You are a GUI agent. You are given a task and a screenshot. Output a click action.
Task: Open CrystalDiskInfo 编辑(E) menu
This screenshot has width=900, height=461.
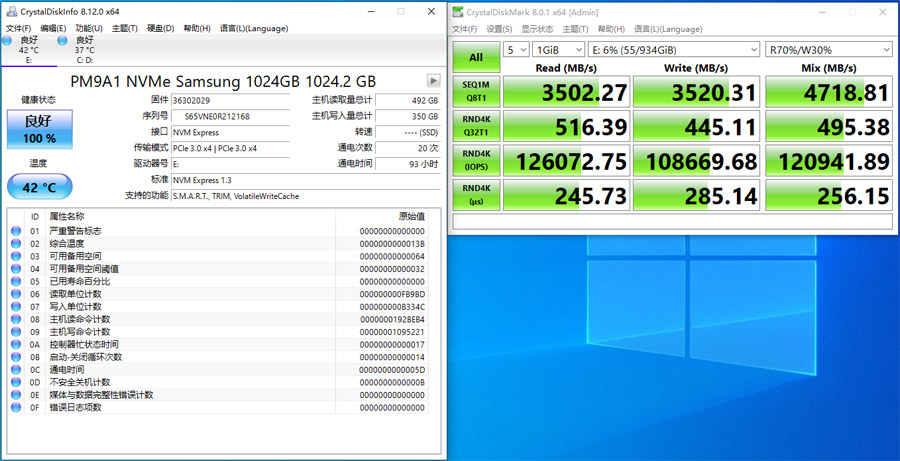coord(53,28)
